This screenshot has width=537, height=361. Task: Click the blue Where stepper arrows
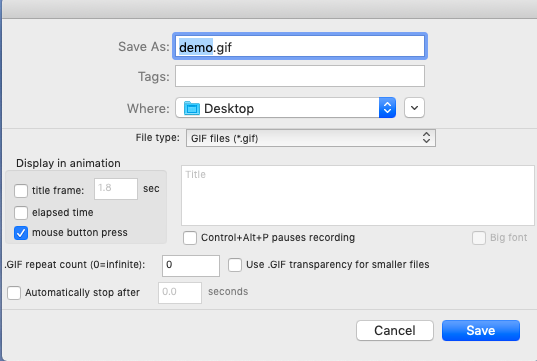click(387, 108)
